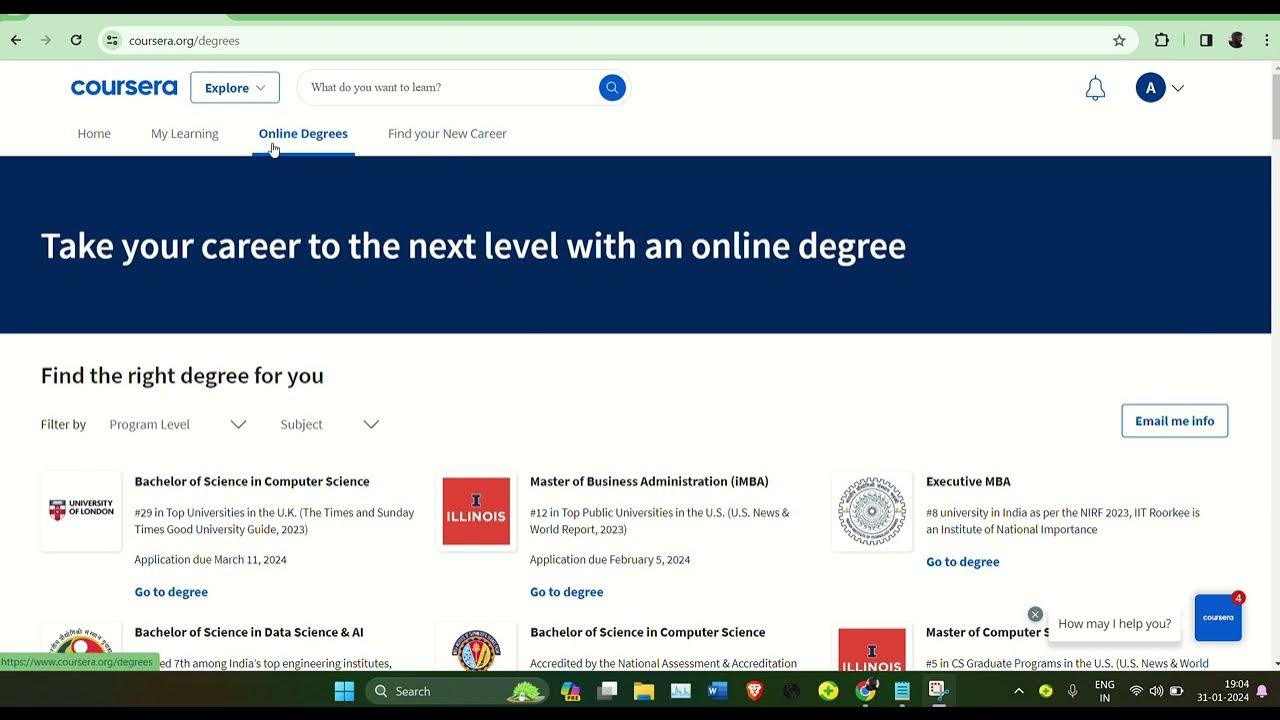Click ENG IN language indicator
Image resolution: width=1280 pixels, height=720 pixels.
point(1105,691)
